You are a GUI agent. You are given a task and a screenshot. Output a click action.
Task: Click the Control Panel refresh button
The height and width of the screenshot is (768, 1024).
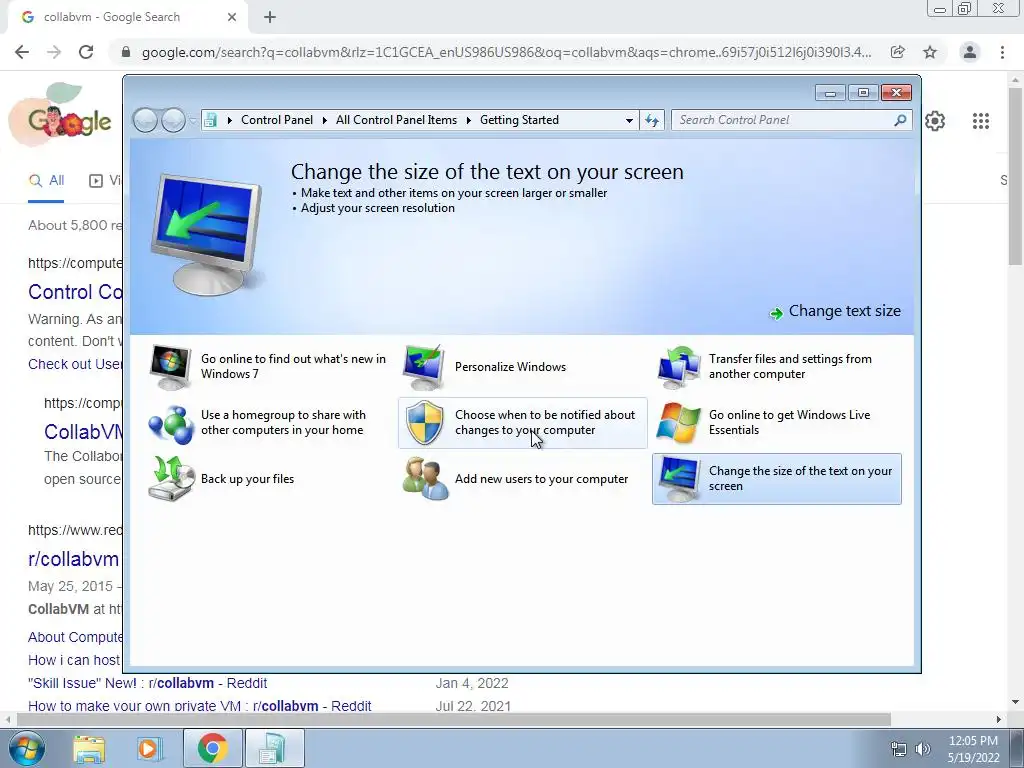pos(652,120)
